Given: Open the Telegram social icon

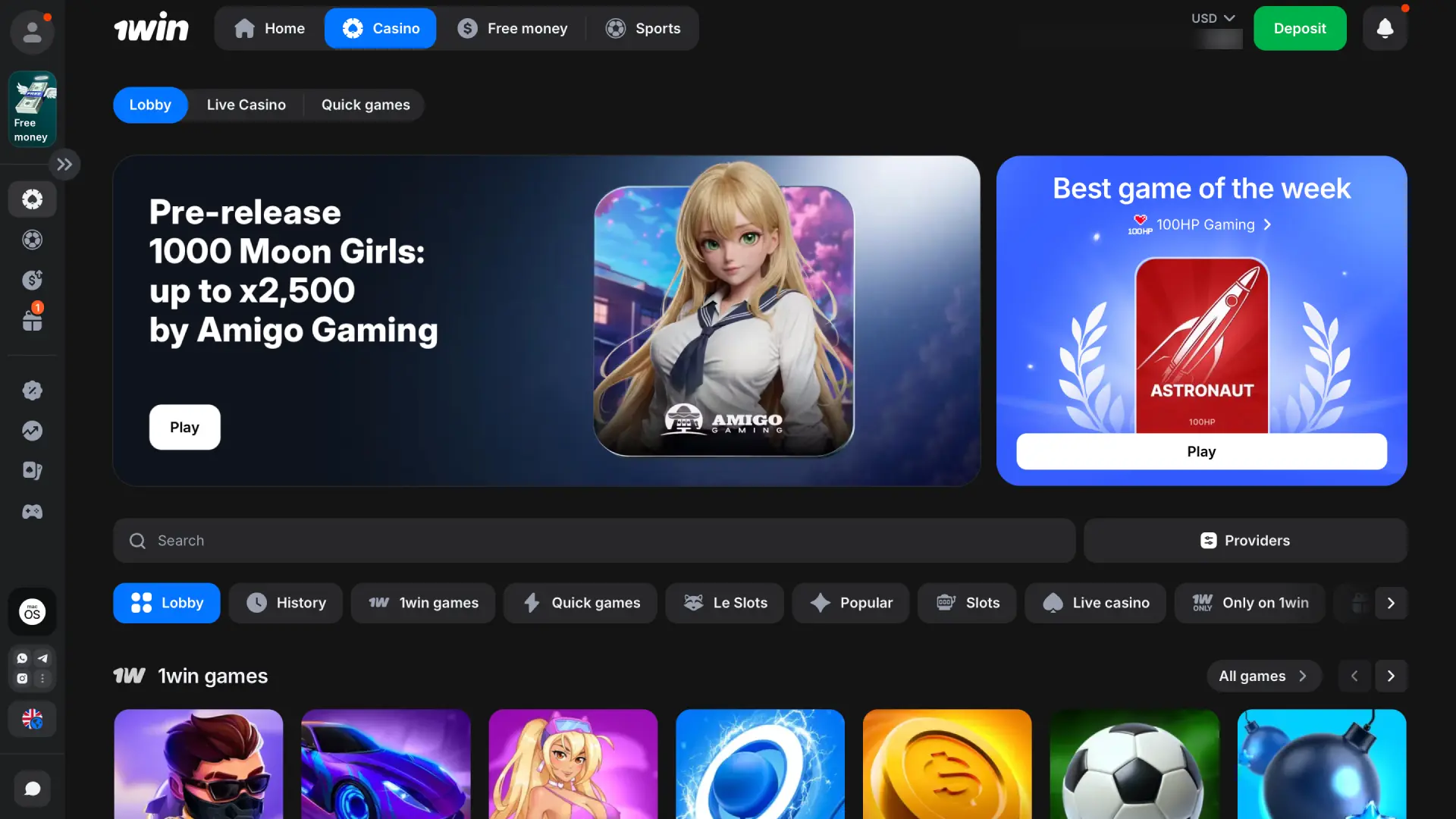Looking at the screenshot, I should pyautogui.click(x=42, y=658).
